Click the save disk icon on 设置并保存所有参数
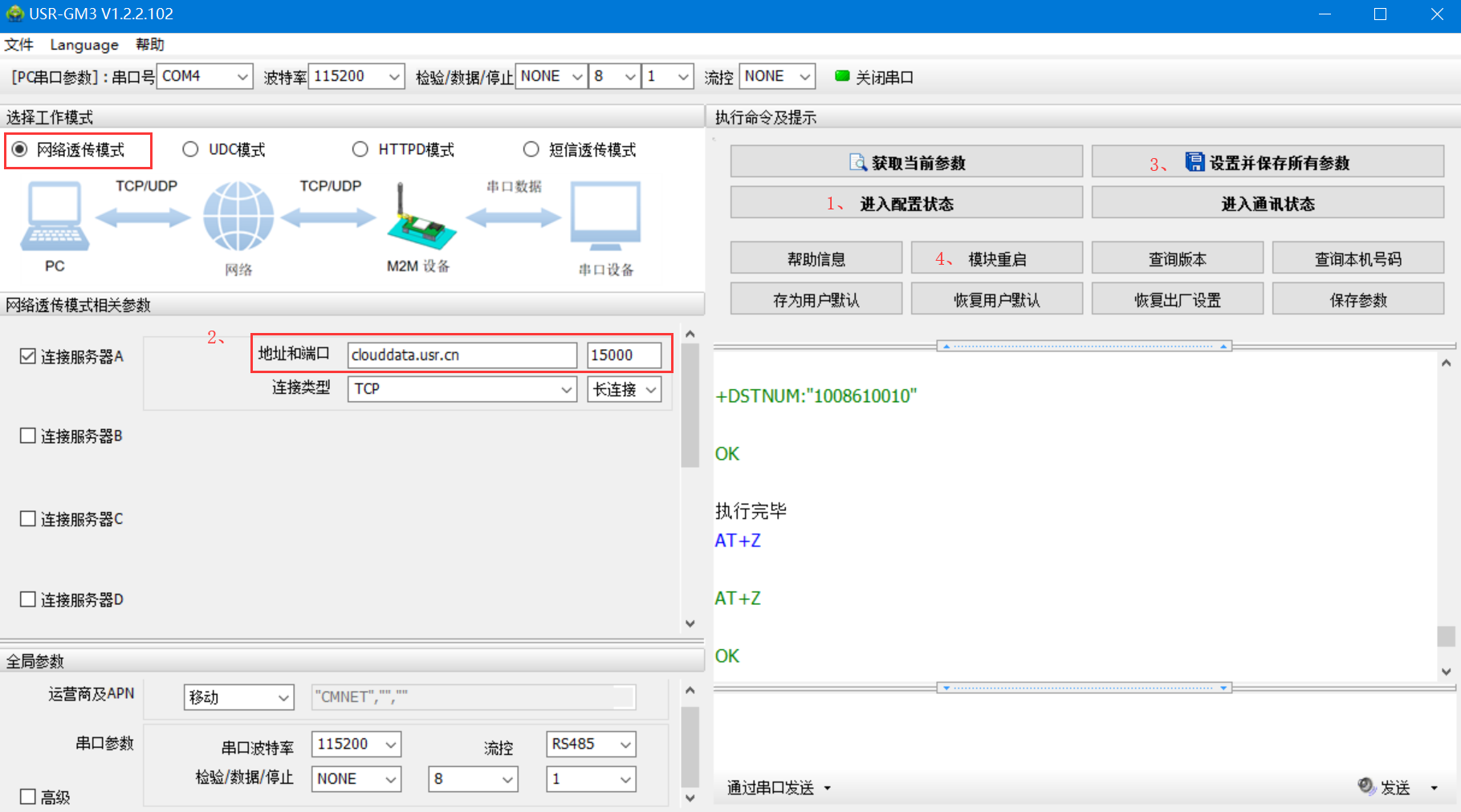 coord(1194,162)
